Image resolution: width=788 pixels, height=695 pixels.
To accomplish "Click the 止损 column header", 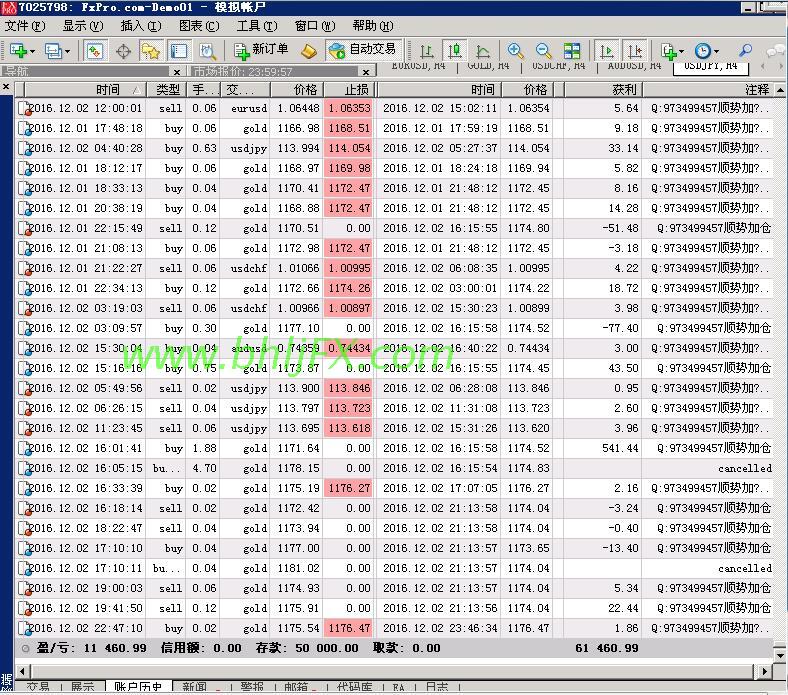I will pos(349,89).
